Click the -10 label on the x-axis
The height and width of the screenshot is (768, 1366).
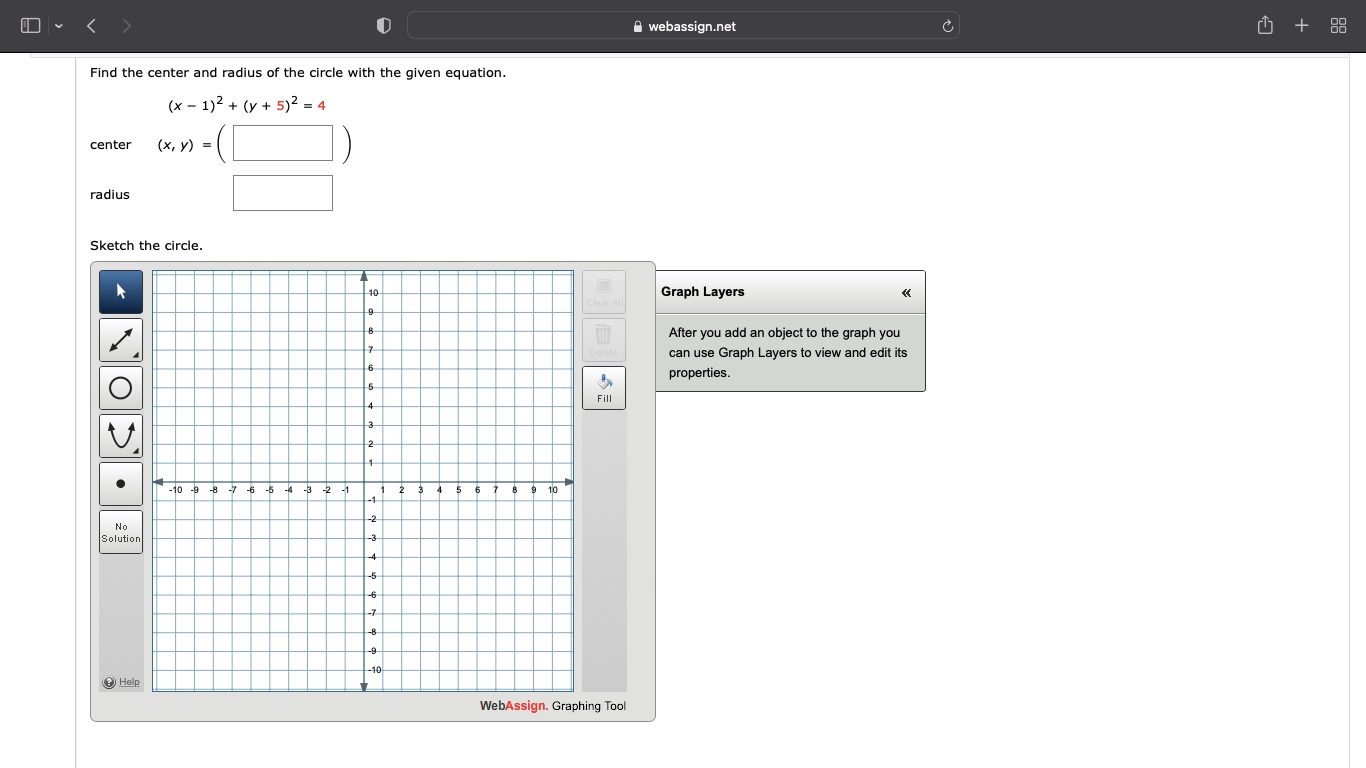tap(176, 490)
